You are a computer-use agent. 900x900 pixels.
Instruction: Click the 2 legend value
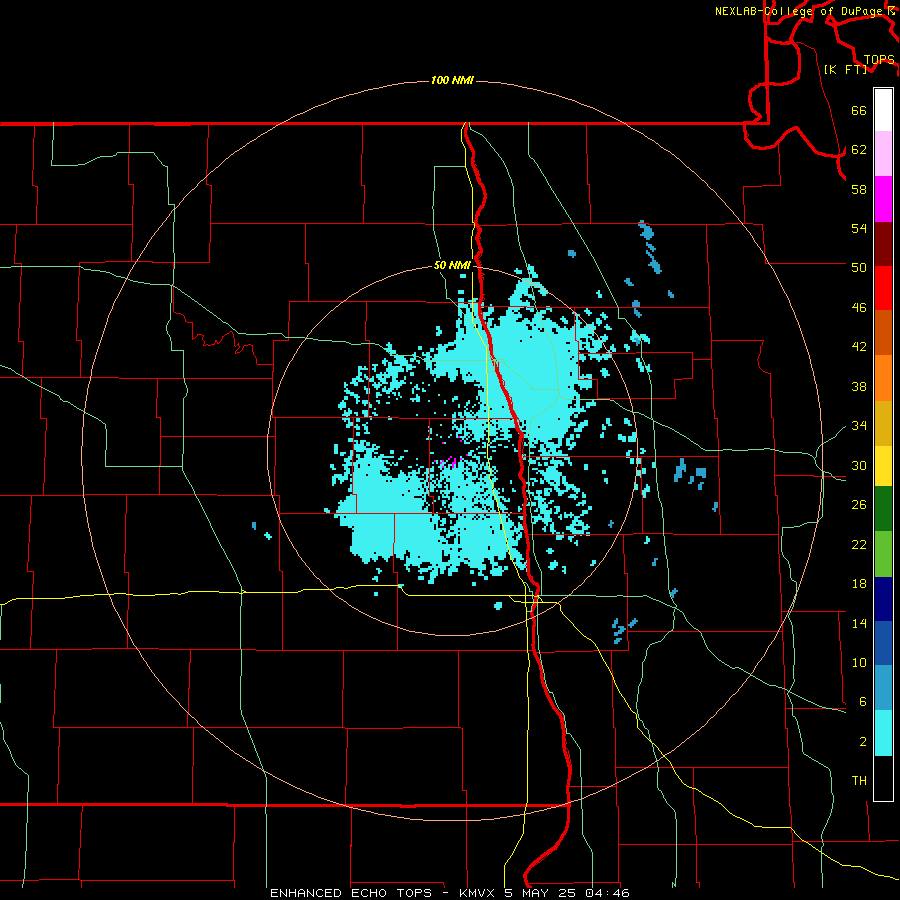[862, 742]
